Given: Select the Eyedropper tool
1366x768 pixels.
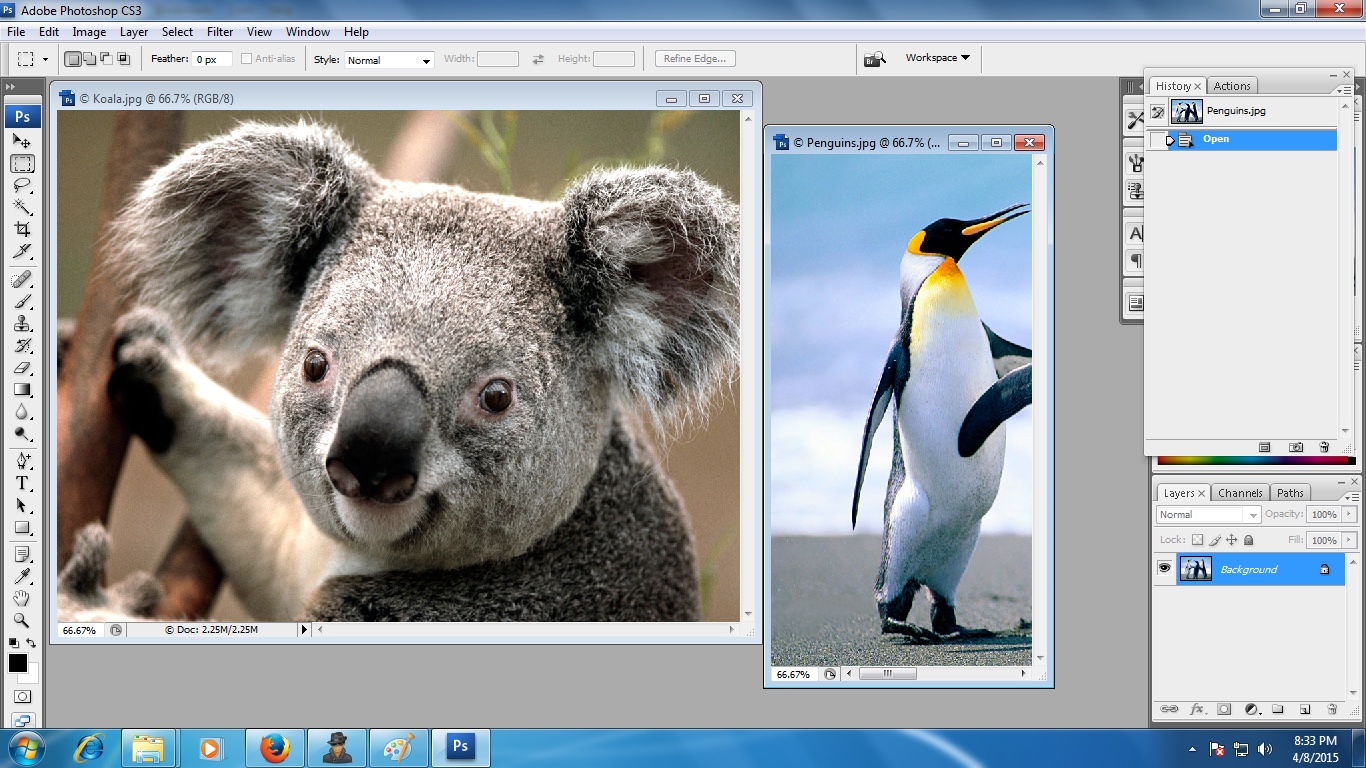Looking at the screenshot, I should (22, 576).
